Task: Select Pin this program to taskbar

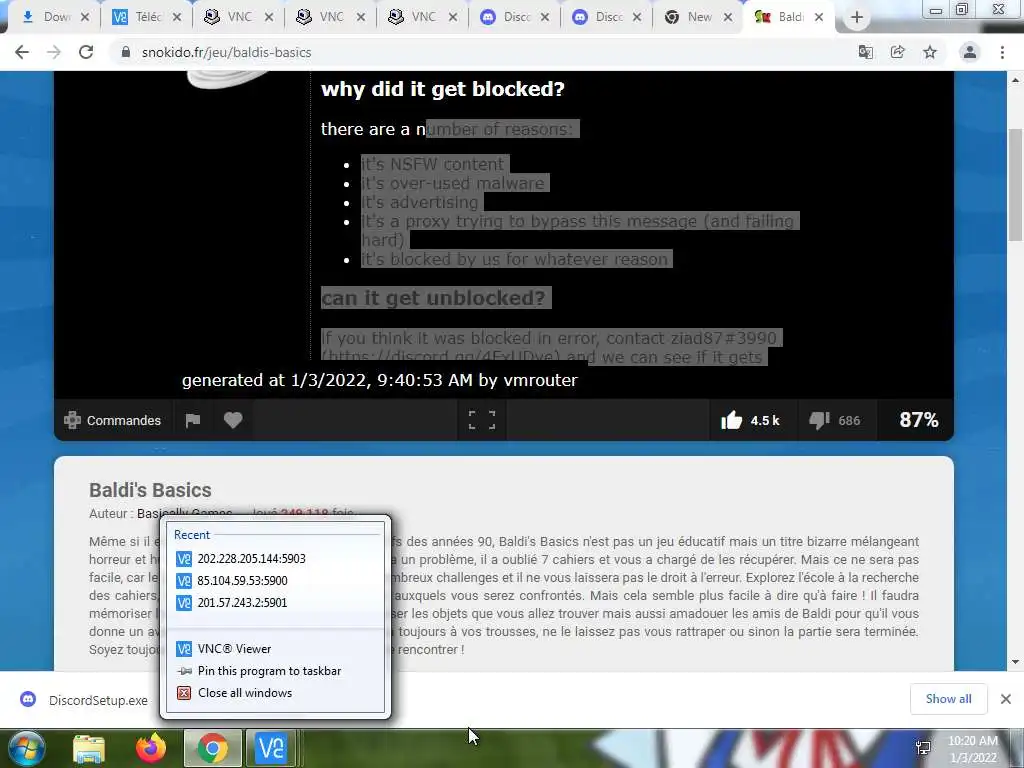Action: pos(274,671)
